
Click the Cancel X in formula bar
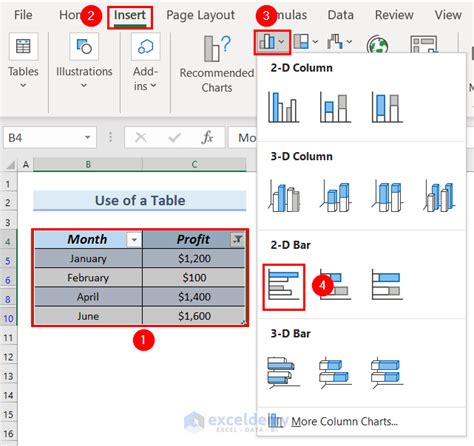click(141, 137)
